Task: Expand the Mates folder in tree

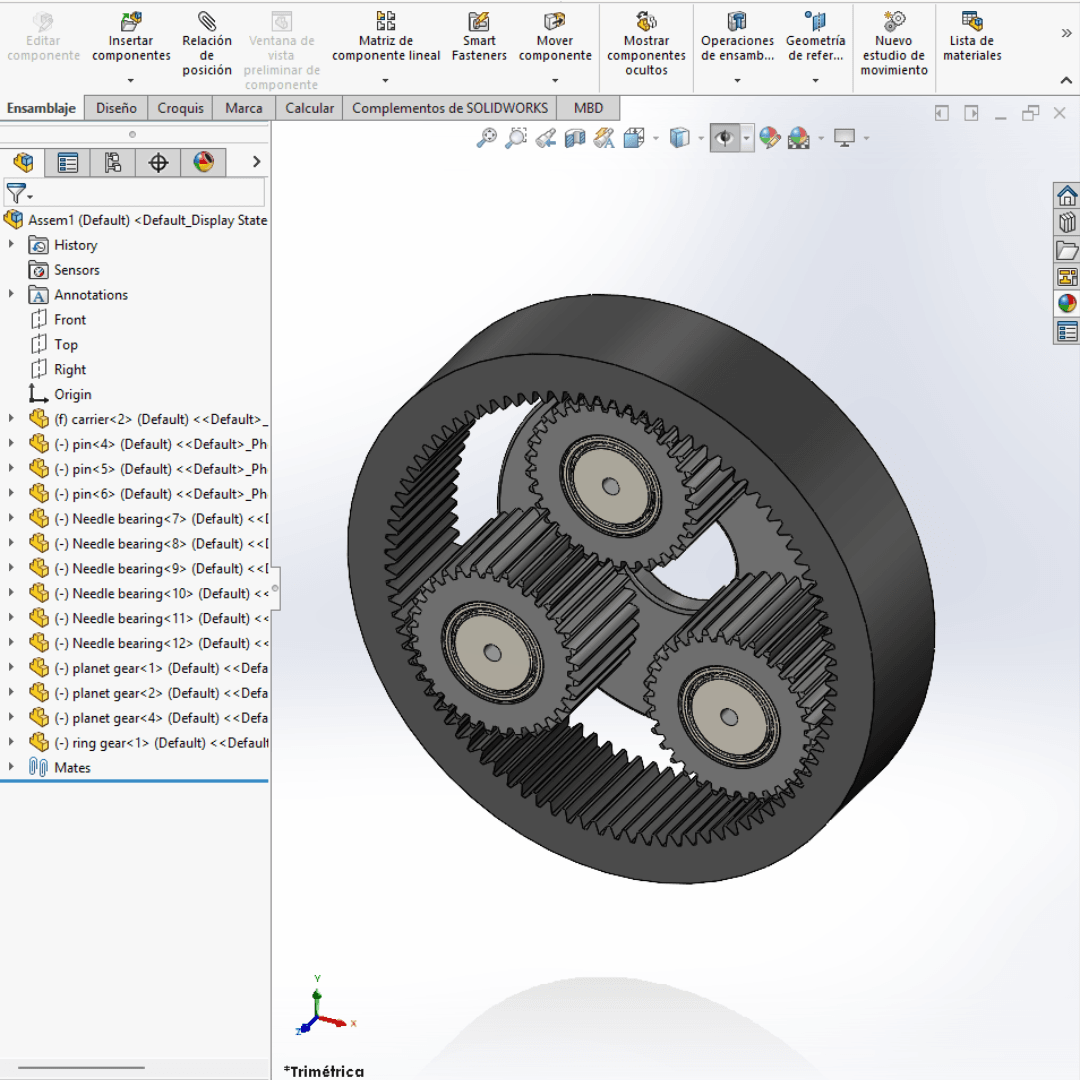Action: (11, 768)
